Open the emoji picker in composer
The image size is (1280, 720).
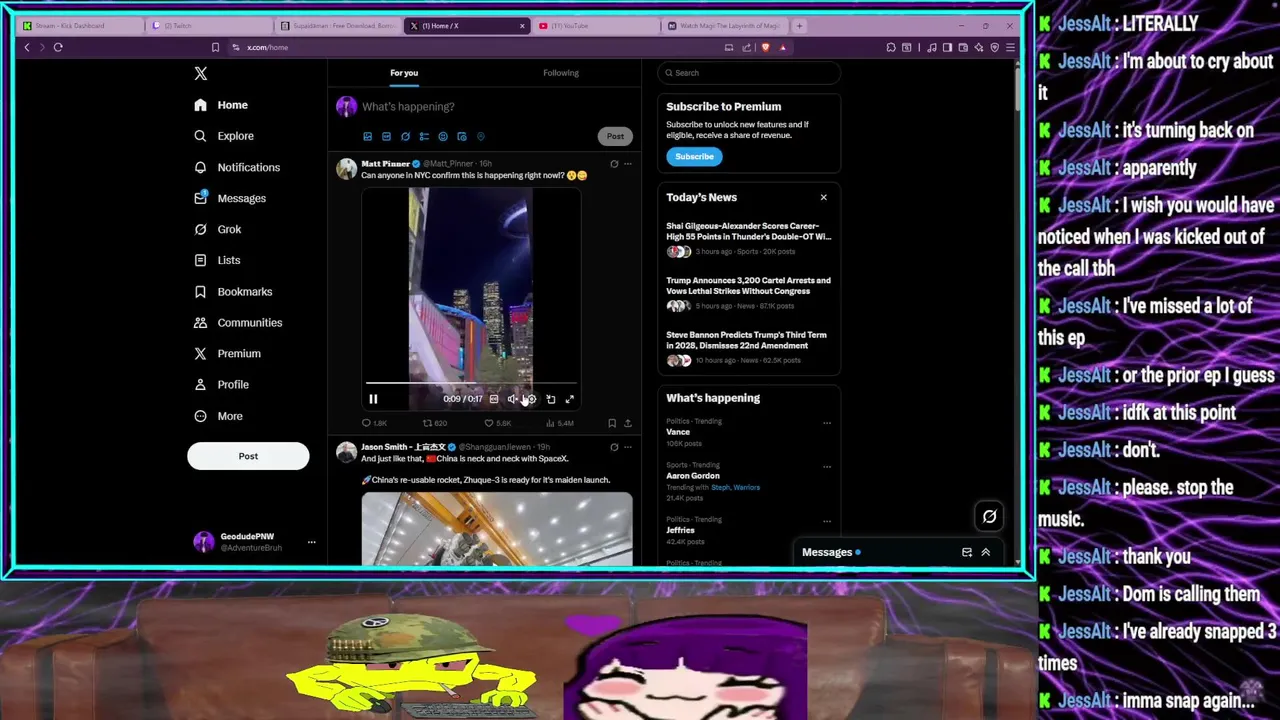(443, 136)
